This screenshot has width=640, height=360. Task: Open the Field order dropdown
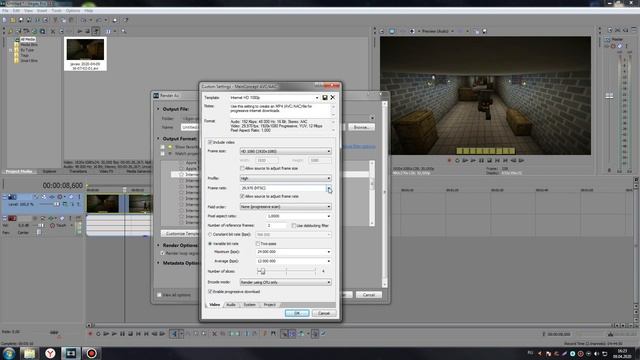pyautogui.click(x=285, y=207)
